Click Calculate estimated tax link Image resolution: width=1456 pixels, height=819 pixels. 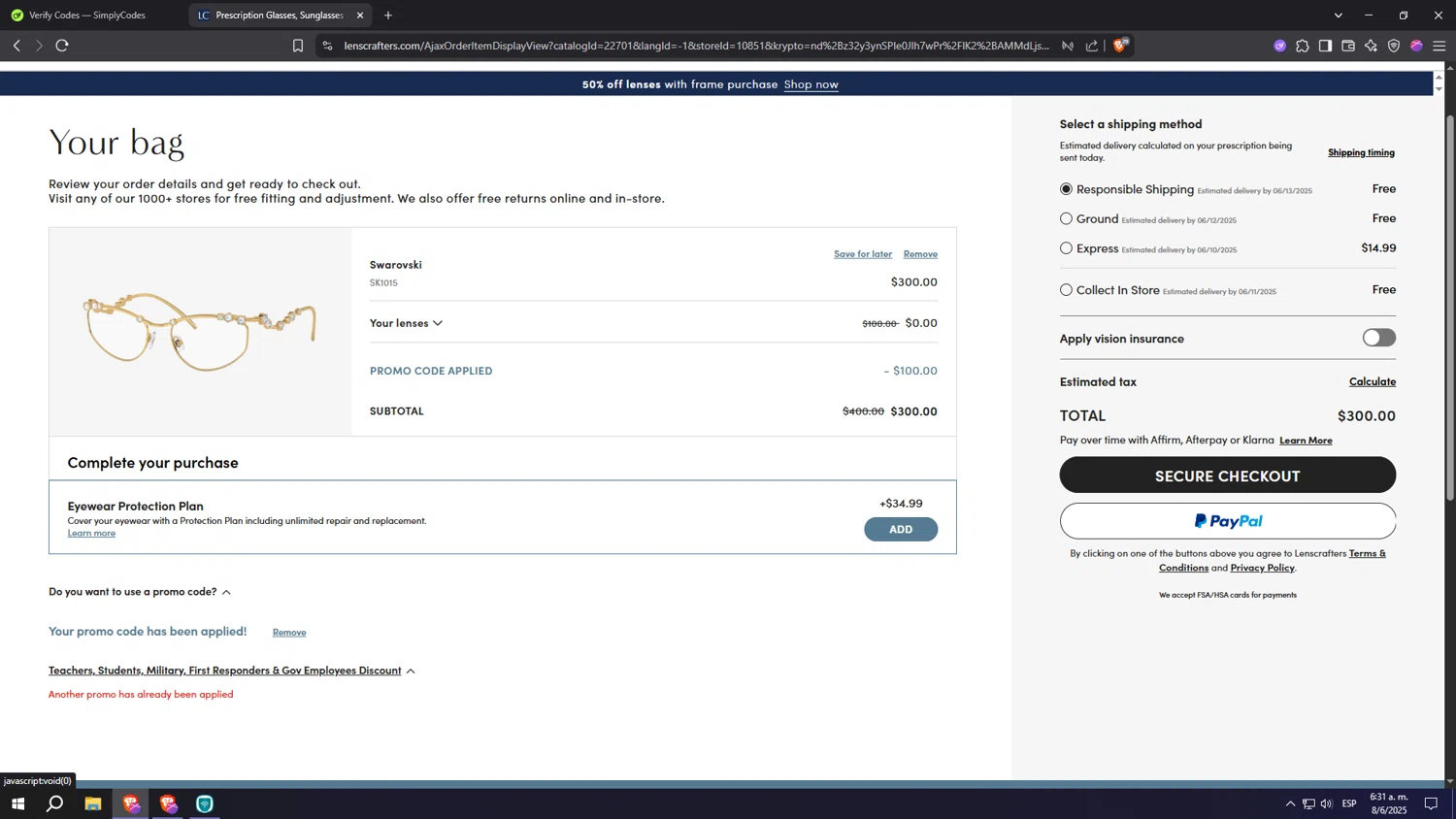pos(1373,381)
